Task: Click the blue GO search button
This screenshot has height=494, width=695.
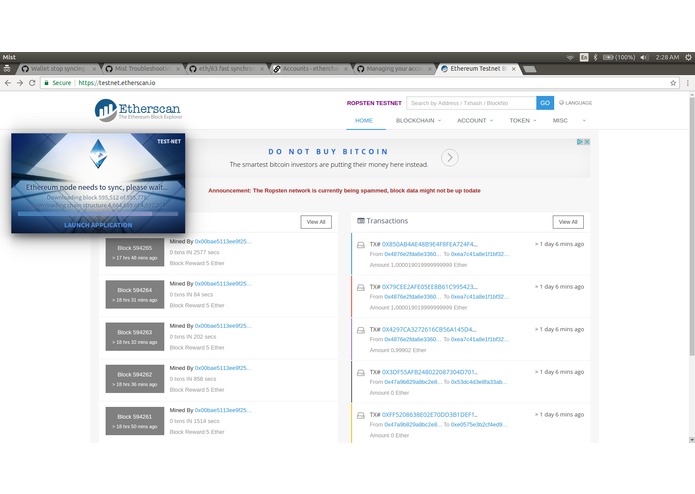Action: 545,103
